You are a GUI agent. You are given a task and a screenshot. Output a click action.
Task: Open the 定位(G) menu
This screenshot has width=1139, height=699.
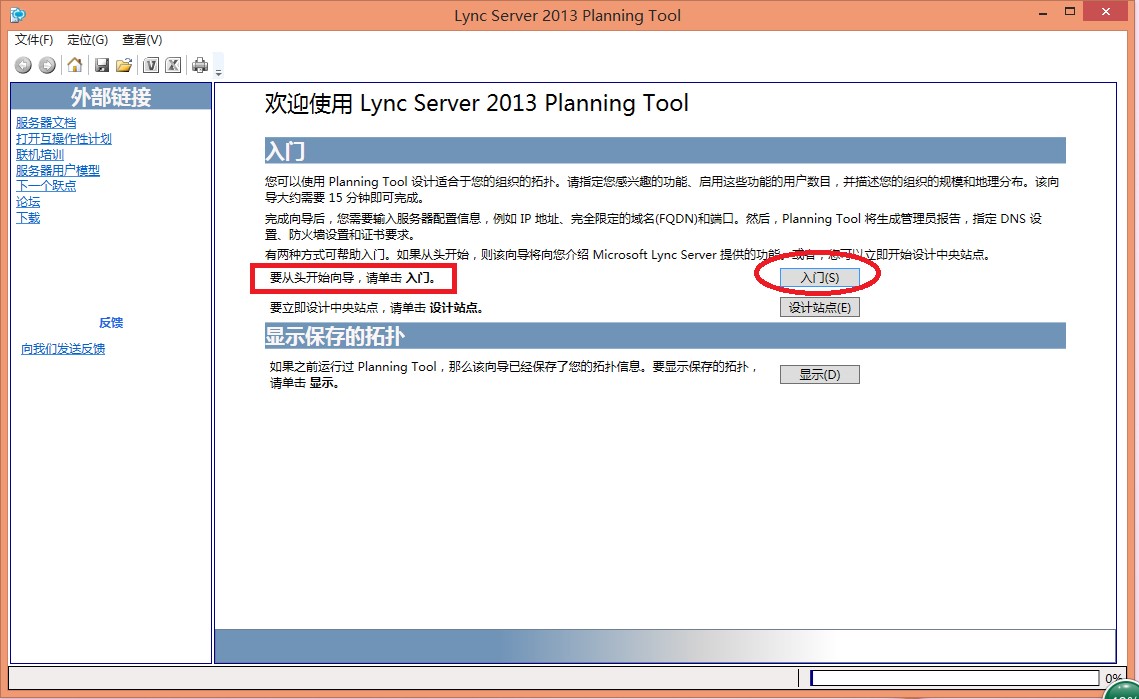[x=87, y=40]
